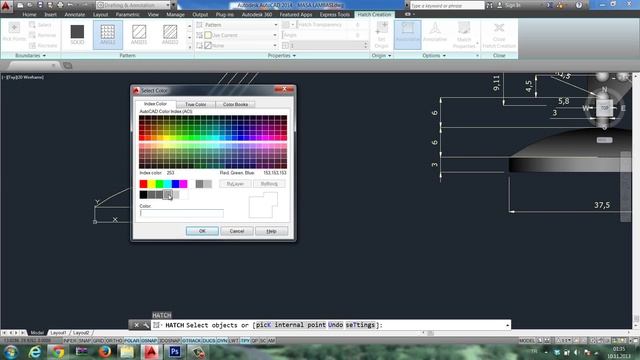Screen dimensions: 640x360
Task: Toggle ORTHO mode in status bar
Action: tap(114, 340)
